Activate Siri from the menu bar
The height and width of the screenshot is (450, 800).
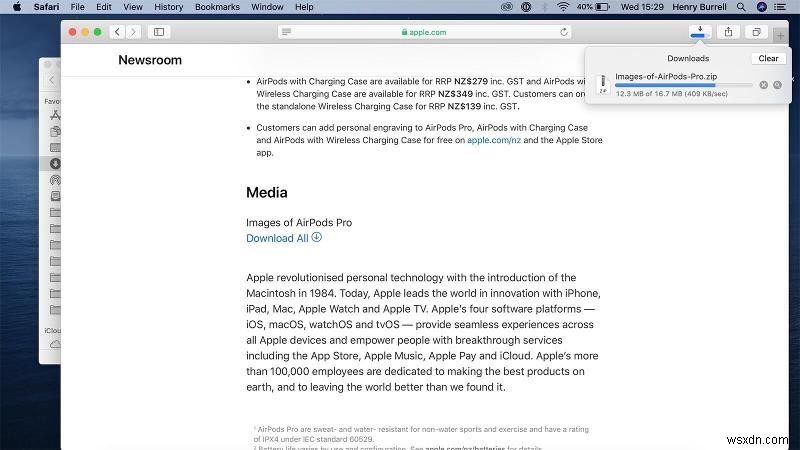tap(762, 7)
